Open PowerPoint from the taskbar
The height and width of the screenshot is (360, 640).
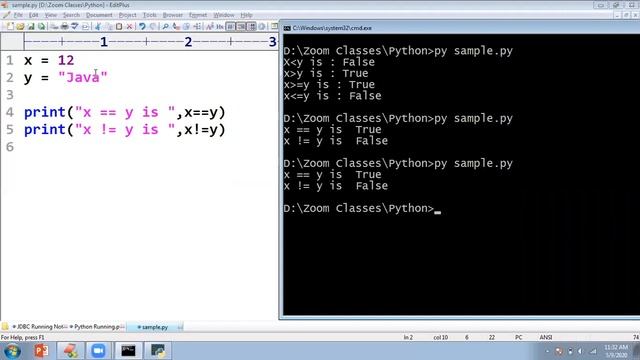(x=41, y=351)
